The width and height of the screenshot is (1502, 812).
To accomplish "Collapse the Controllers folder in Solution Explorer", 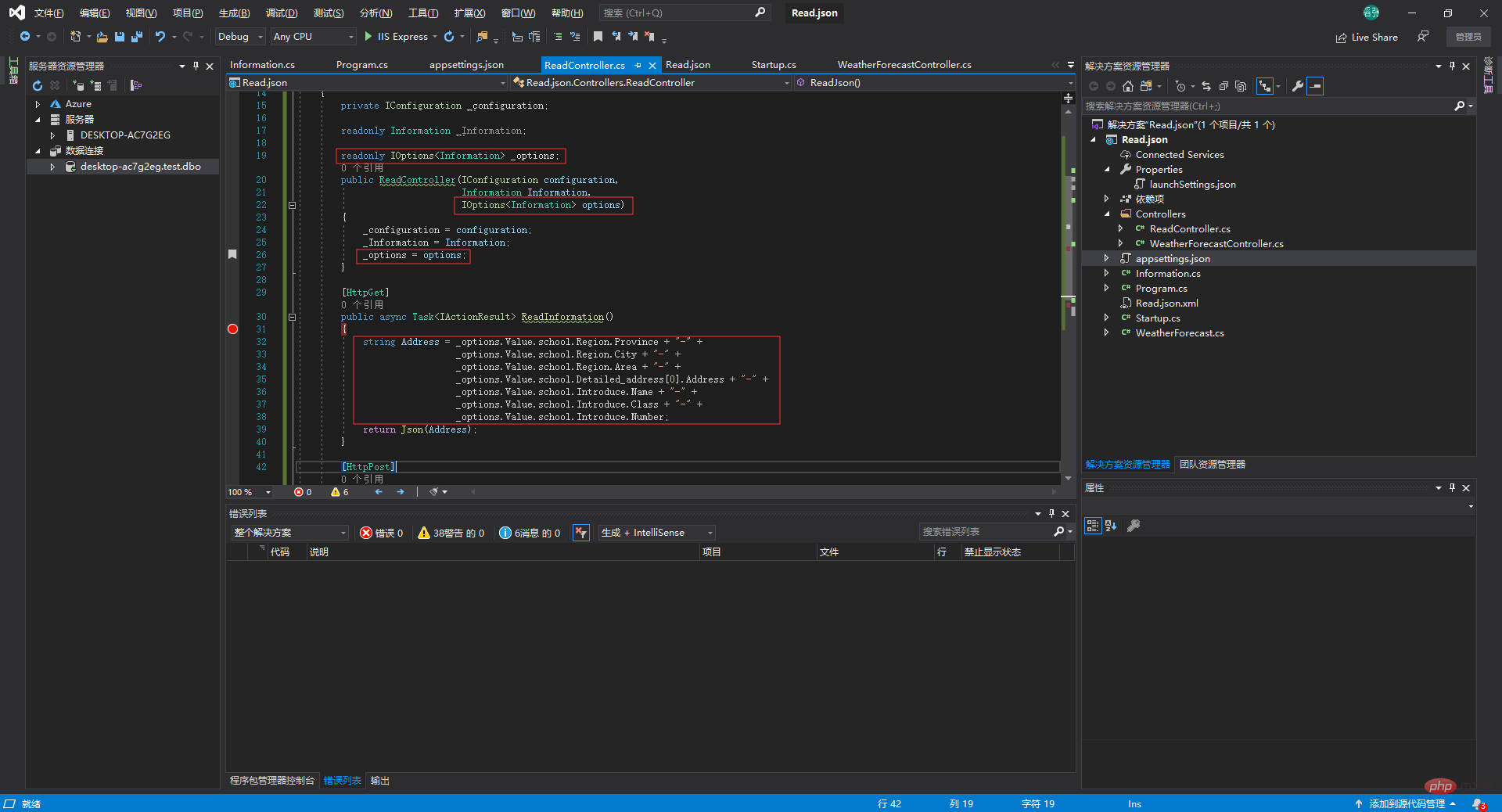I will point(1107,214).
